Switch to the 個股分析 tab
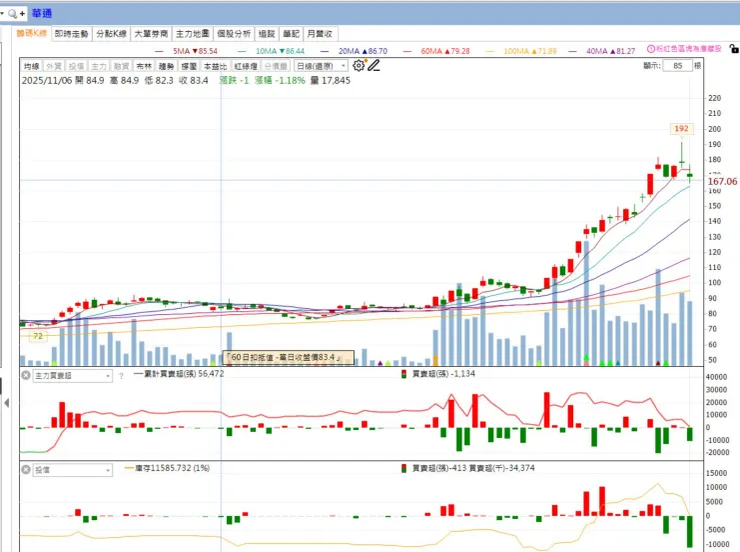740x552 pixels. point(234,33)
